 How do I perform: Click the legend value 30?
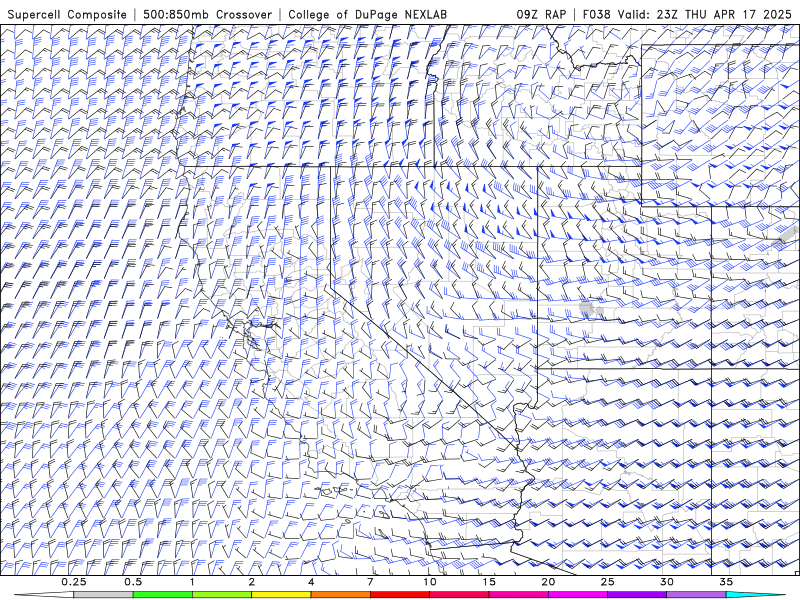[x=667, y=582]
